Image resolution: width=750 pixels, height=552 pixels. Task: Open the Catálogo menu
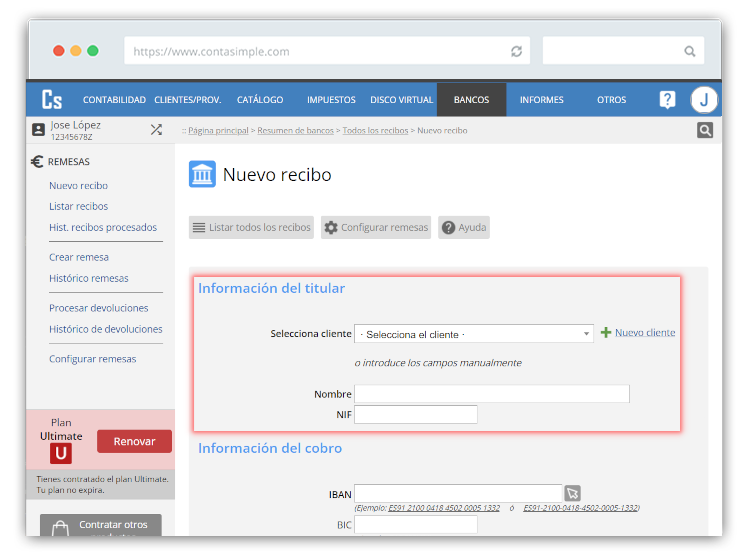[x=260, y=100]
